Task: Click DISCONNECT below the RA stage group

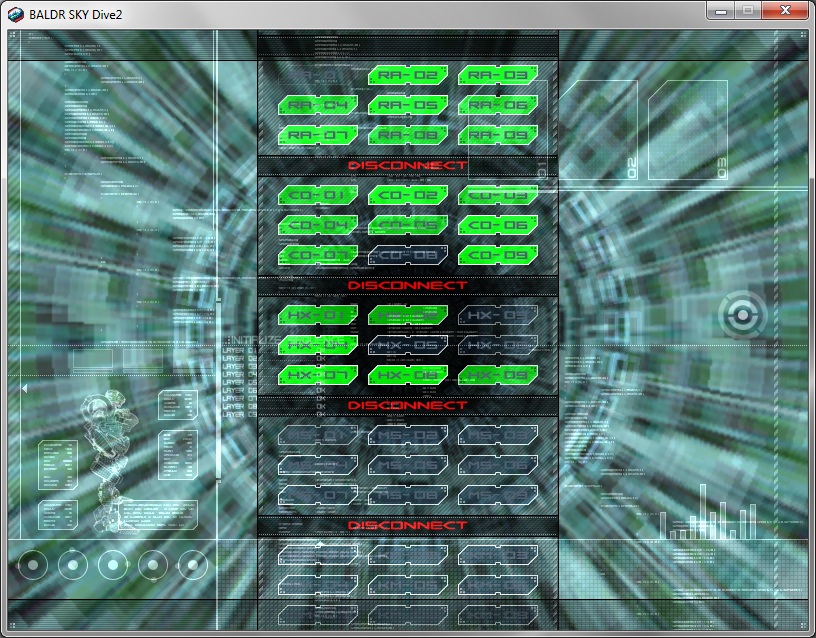Action: 408,165
